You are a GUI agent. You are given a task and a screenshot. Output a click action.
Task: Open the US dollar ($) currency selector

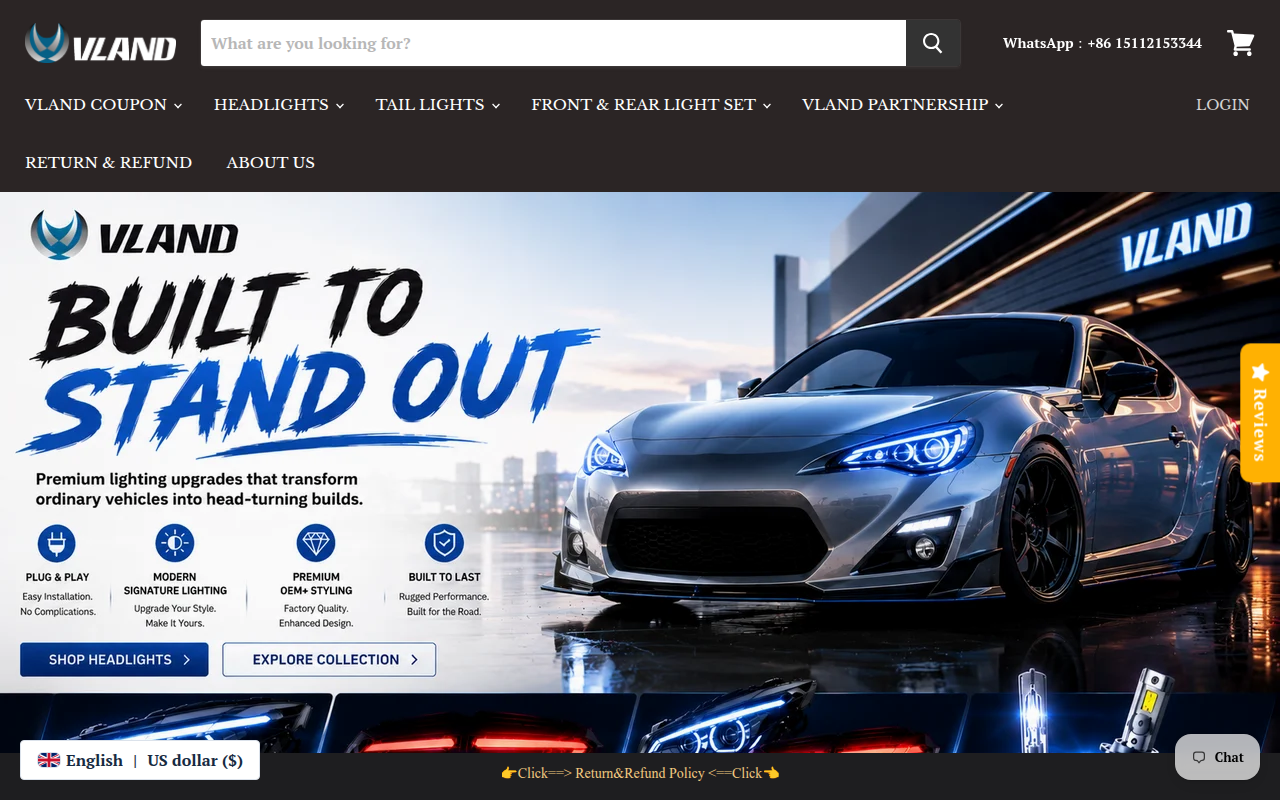(195, 760)
